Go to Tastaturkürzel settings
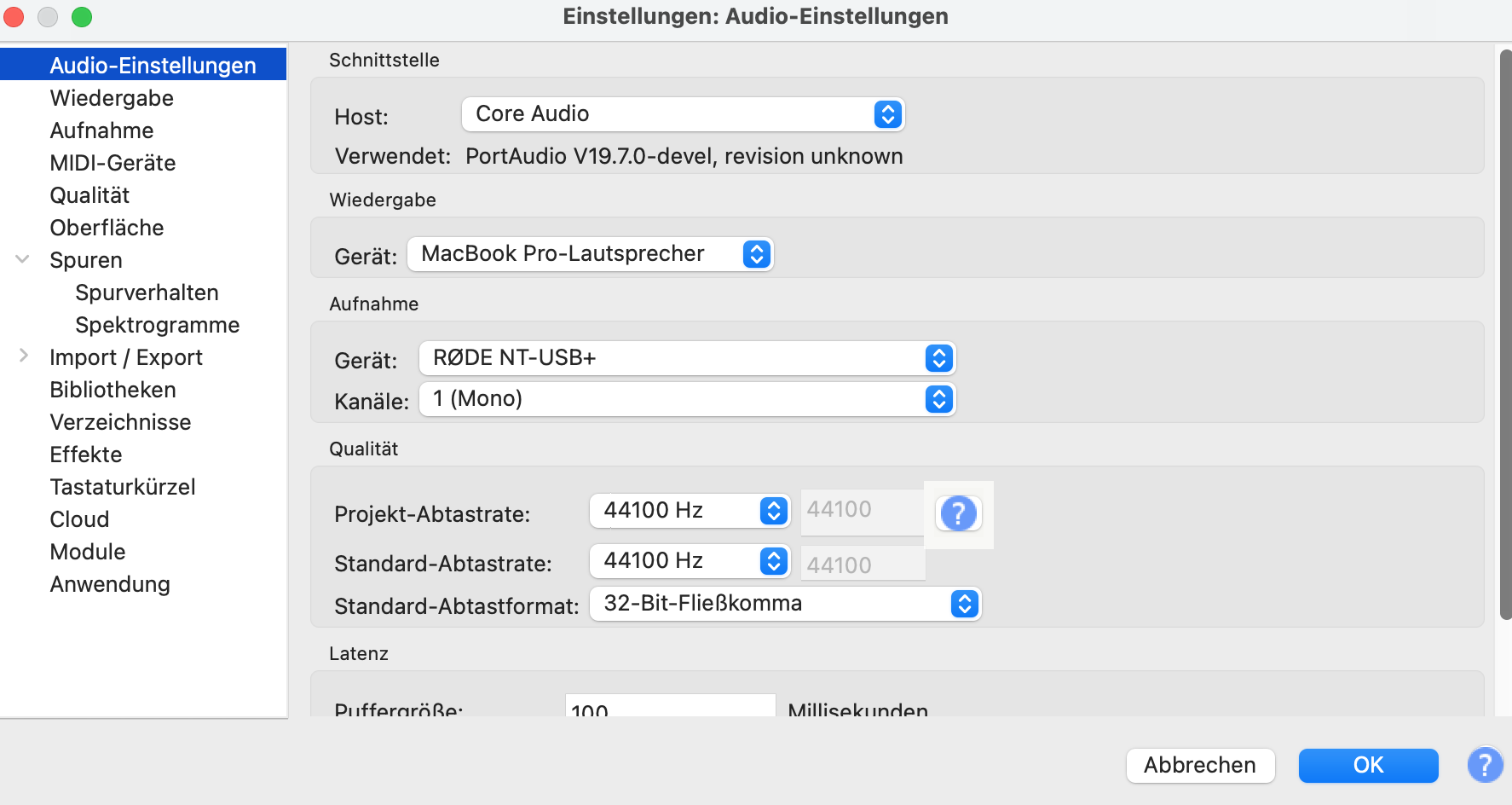 coord(123,487)
